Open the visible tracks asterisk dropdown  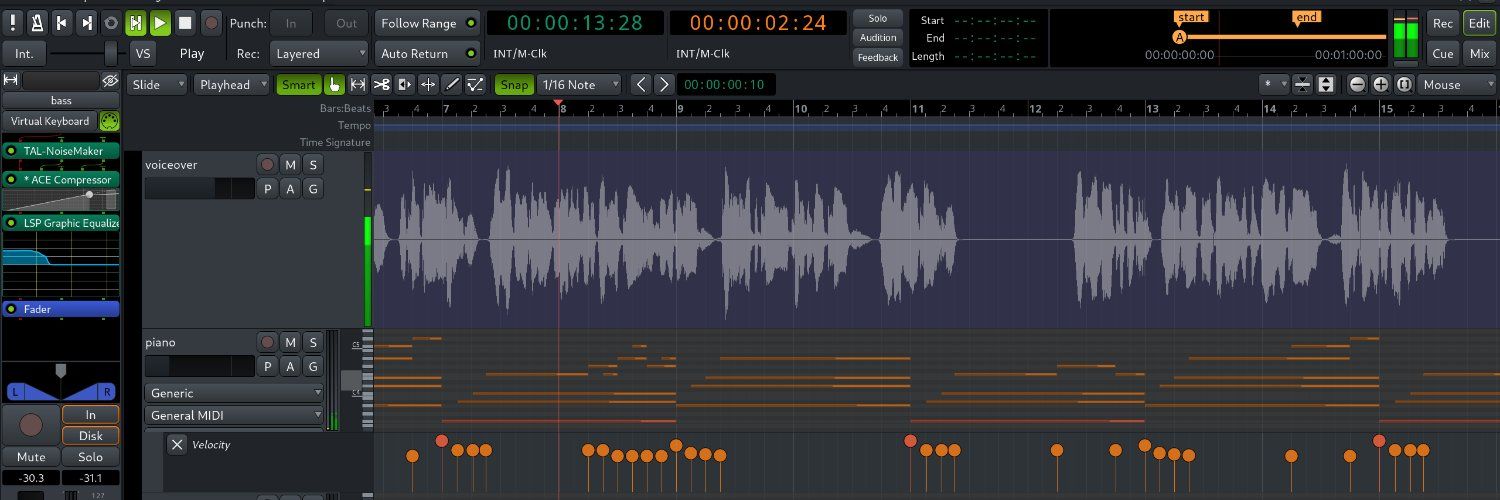(x=1274, y=85)
